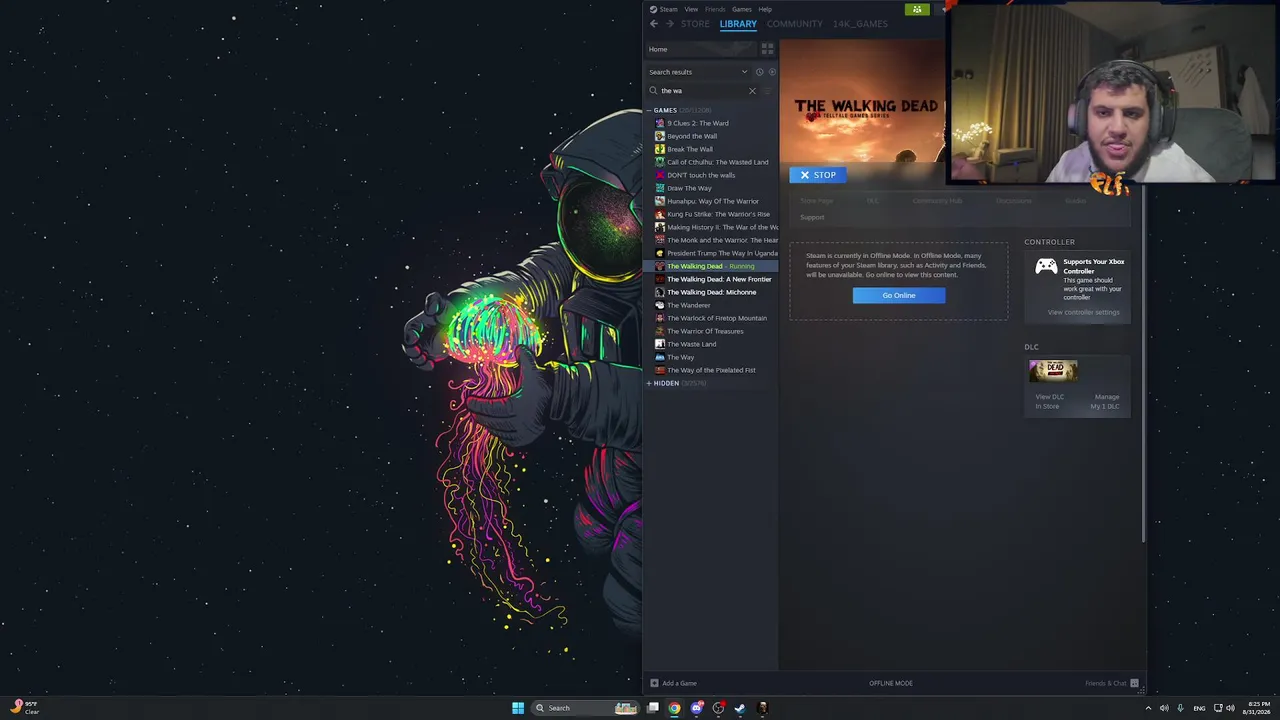Open recent activity clock filter
The image size is (1280, 720).
coord(759,72)
